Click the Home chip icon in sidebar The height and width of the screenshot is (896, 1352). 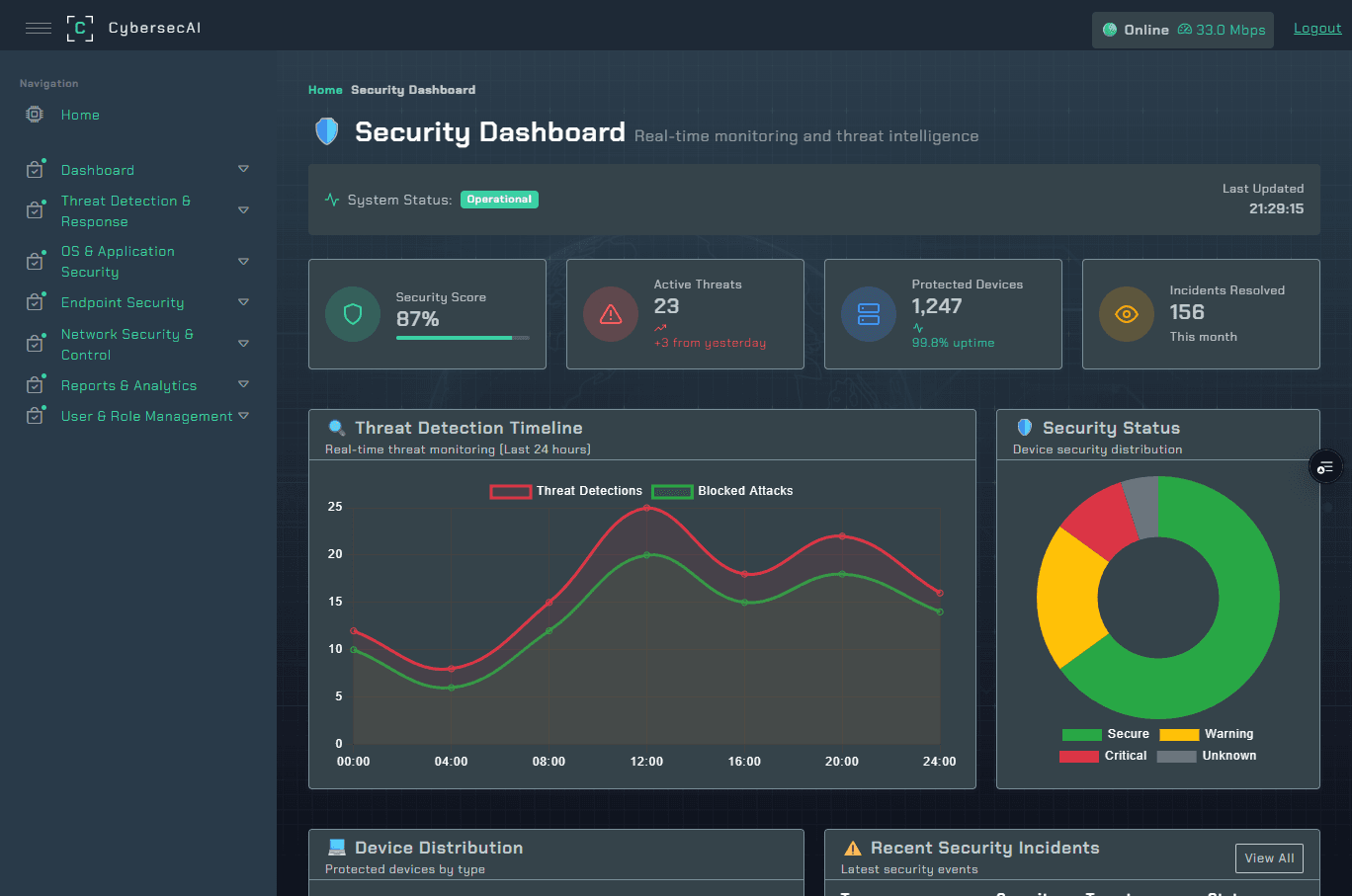(x=35, y=115)
